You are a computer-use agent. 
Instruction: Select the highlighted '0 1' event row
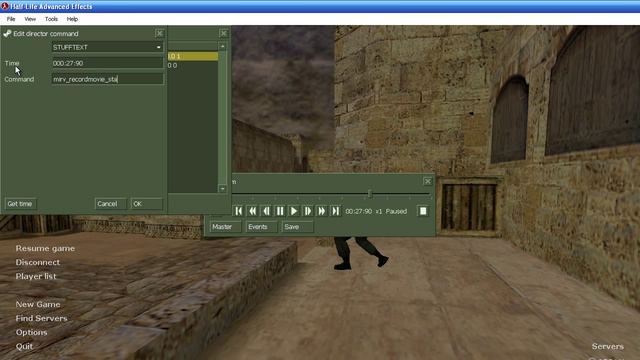[x=193, y=56]
